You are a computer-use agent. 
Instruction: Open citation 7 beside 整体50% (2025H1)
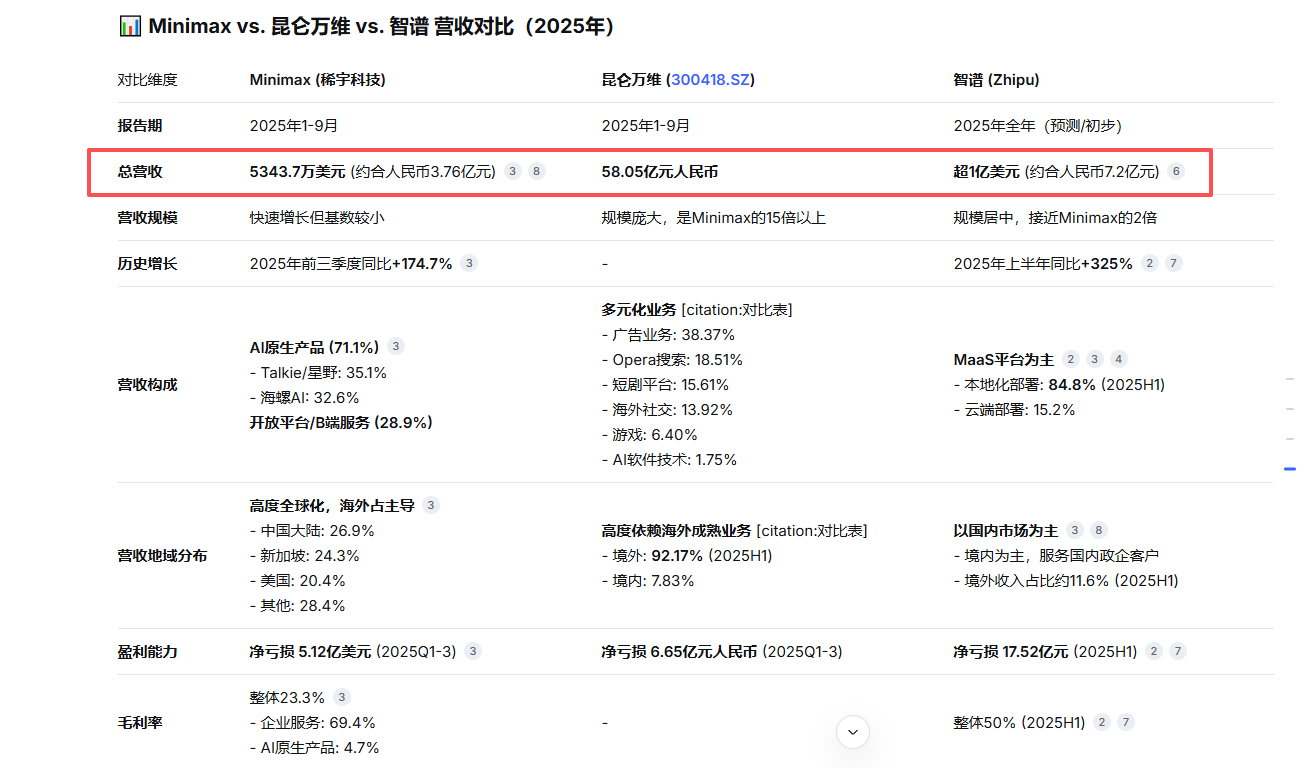click(1126, 722)
